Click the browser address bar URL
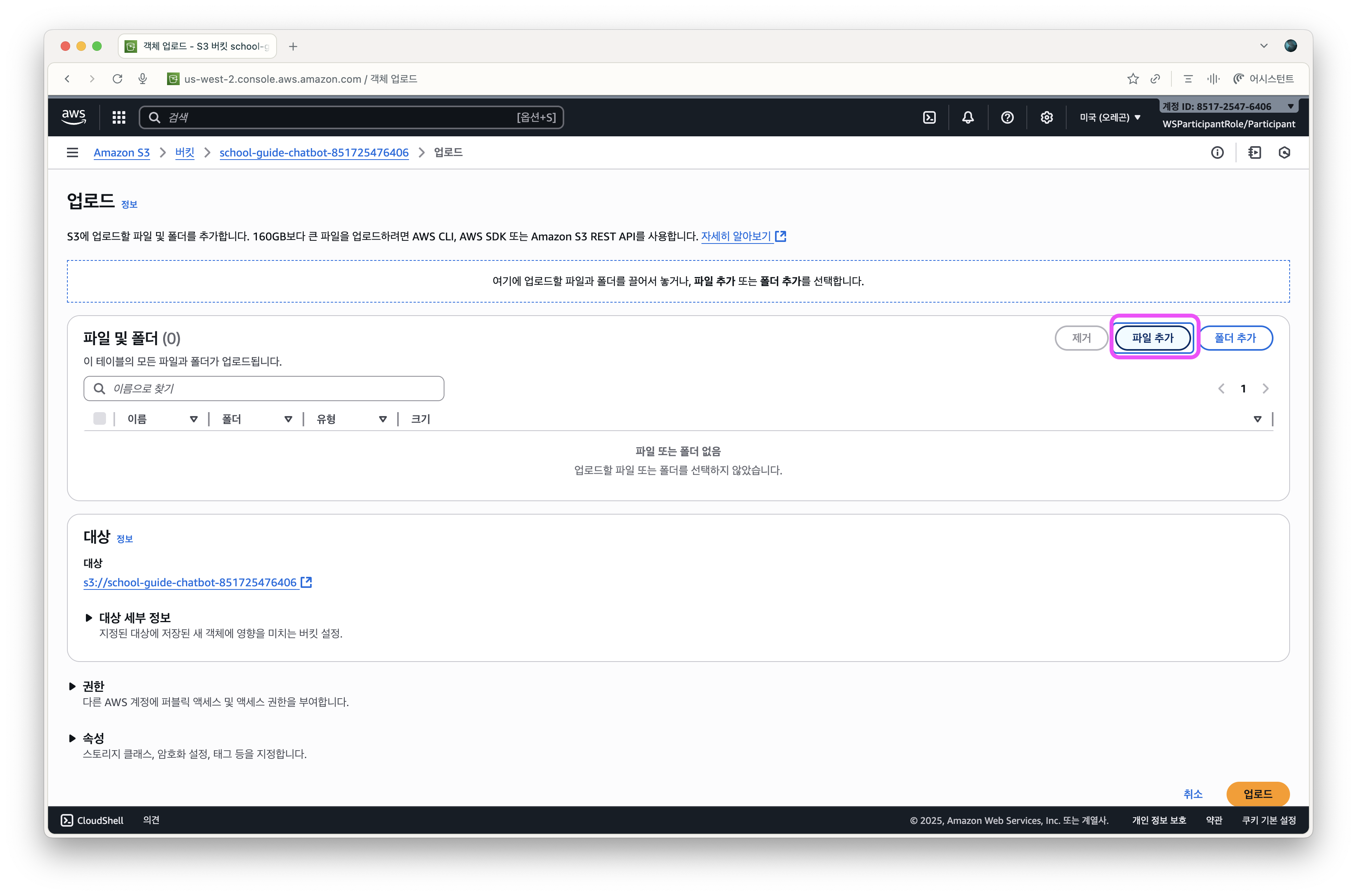This screenshot has height=896, width=1357. tap(301, 79)
